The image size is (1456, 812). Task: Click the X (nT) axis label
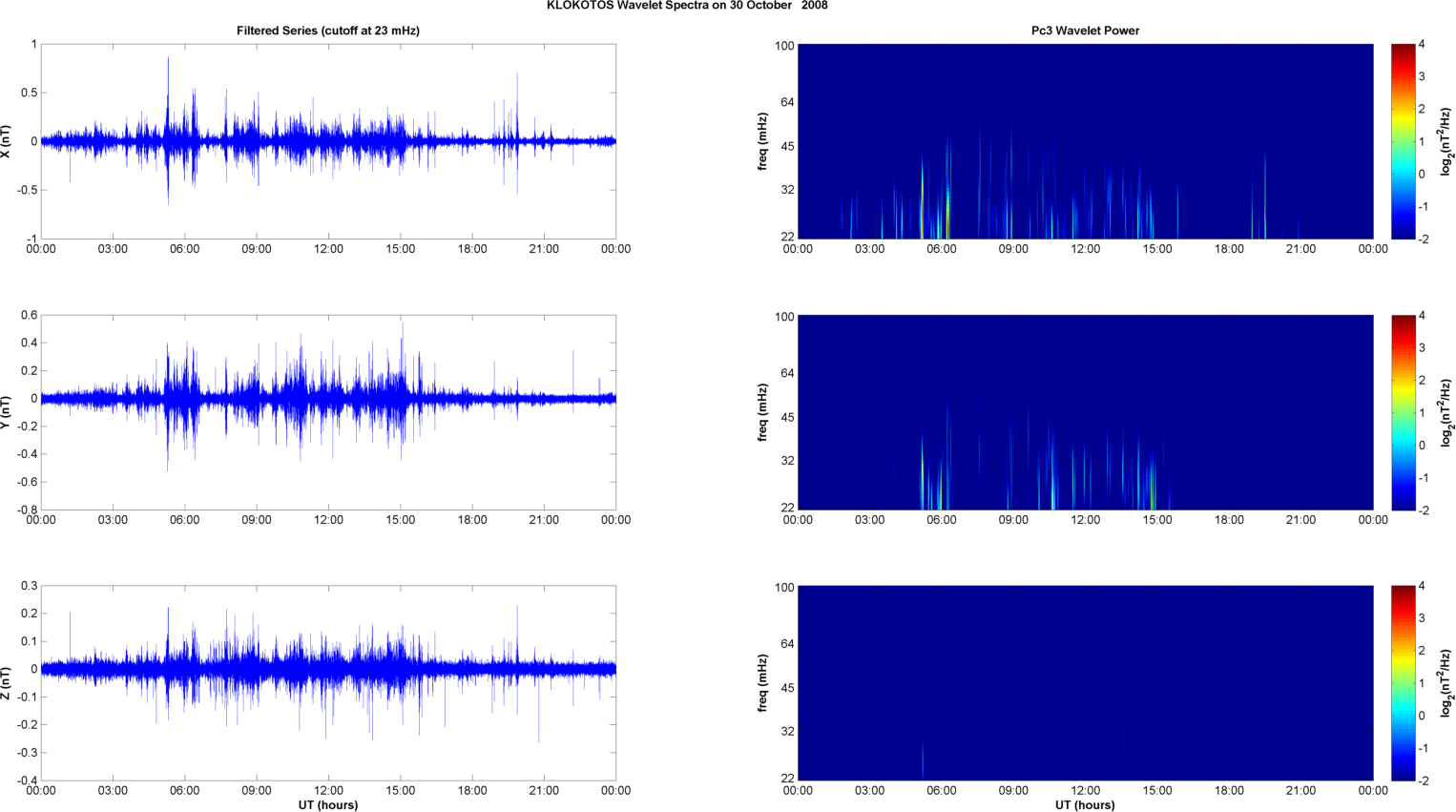tap(7, 141)
